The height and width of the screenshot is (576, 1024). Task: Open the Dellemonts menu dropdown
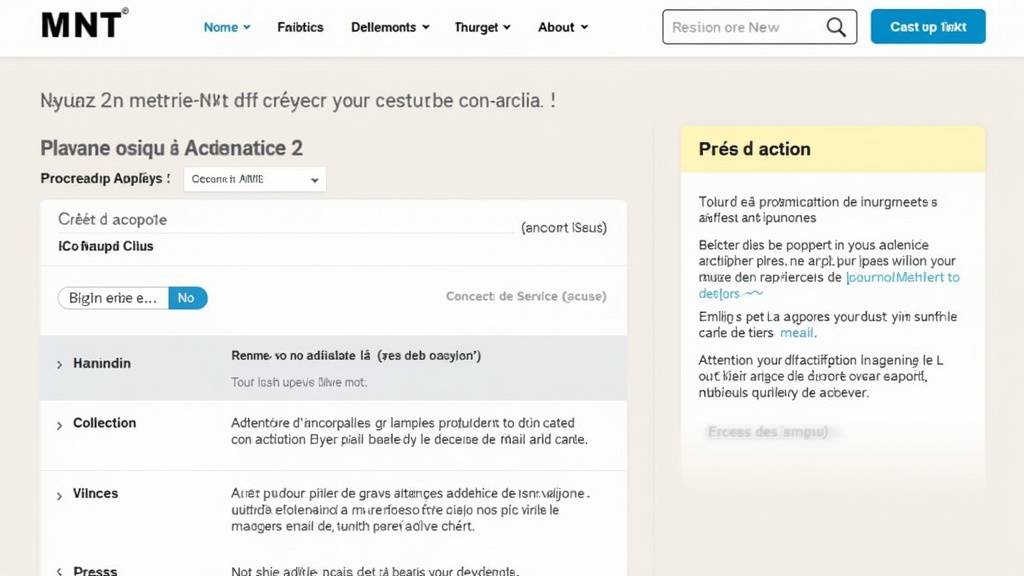tap(390, 27)
